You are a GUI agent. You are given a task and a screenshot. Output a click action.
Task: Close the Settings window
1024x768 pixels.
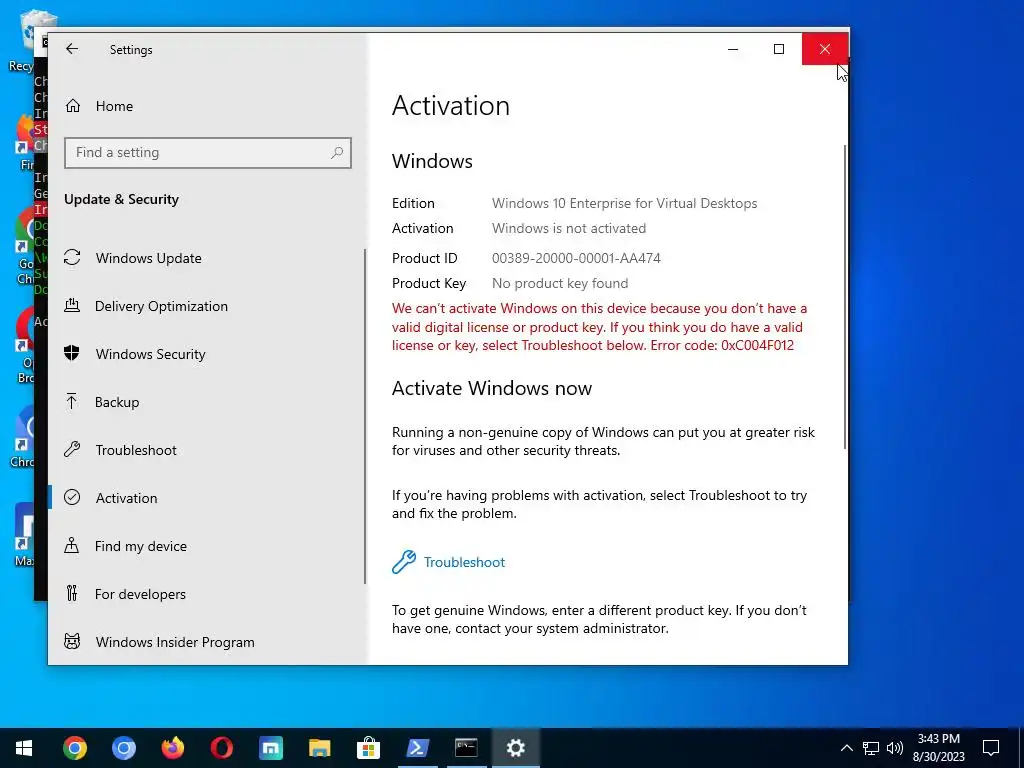825,49
